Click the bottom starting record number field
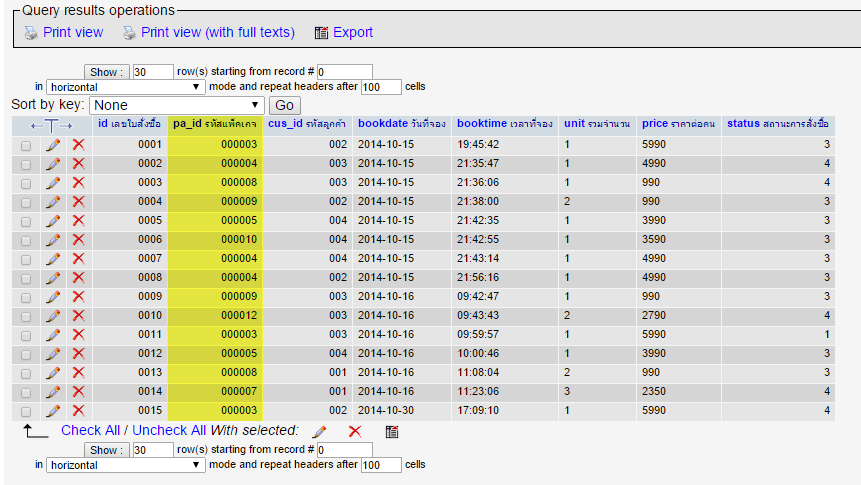The image size is (861, 485). pyautogui.click(x=345, y=450)
